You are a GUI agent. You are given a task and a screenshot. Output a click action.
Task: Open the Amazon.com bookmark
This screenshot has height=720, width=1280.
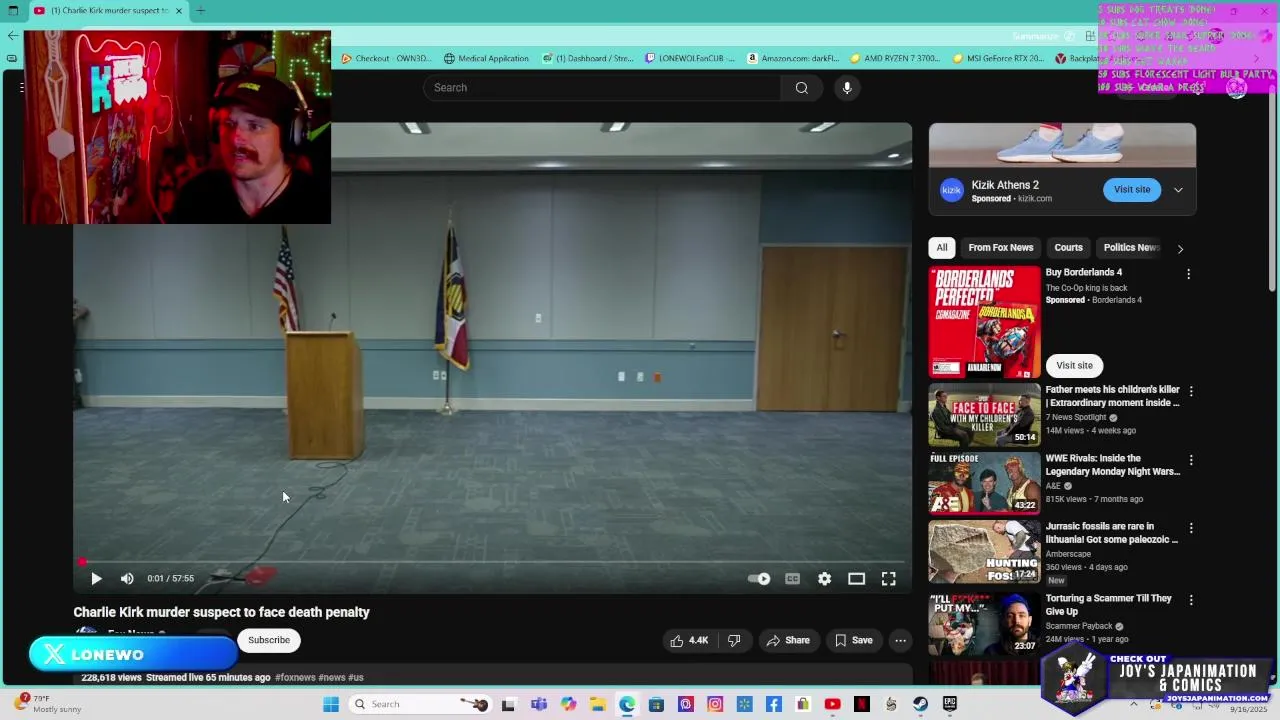(x=793, y=58)
